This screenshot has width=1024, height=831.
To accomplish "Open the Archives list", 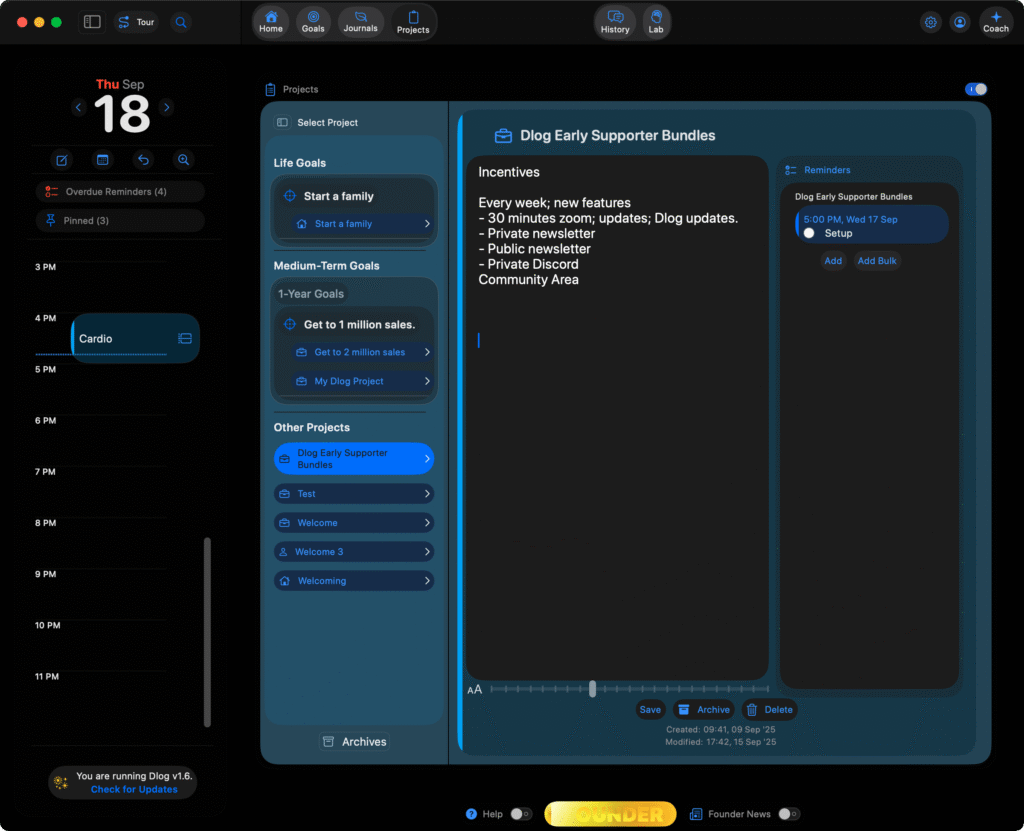I will 355,741.
